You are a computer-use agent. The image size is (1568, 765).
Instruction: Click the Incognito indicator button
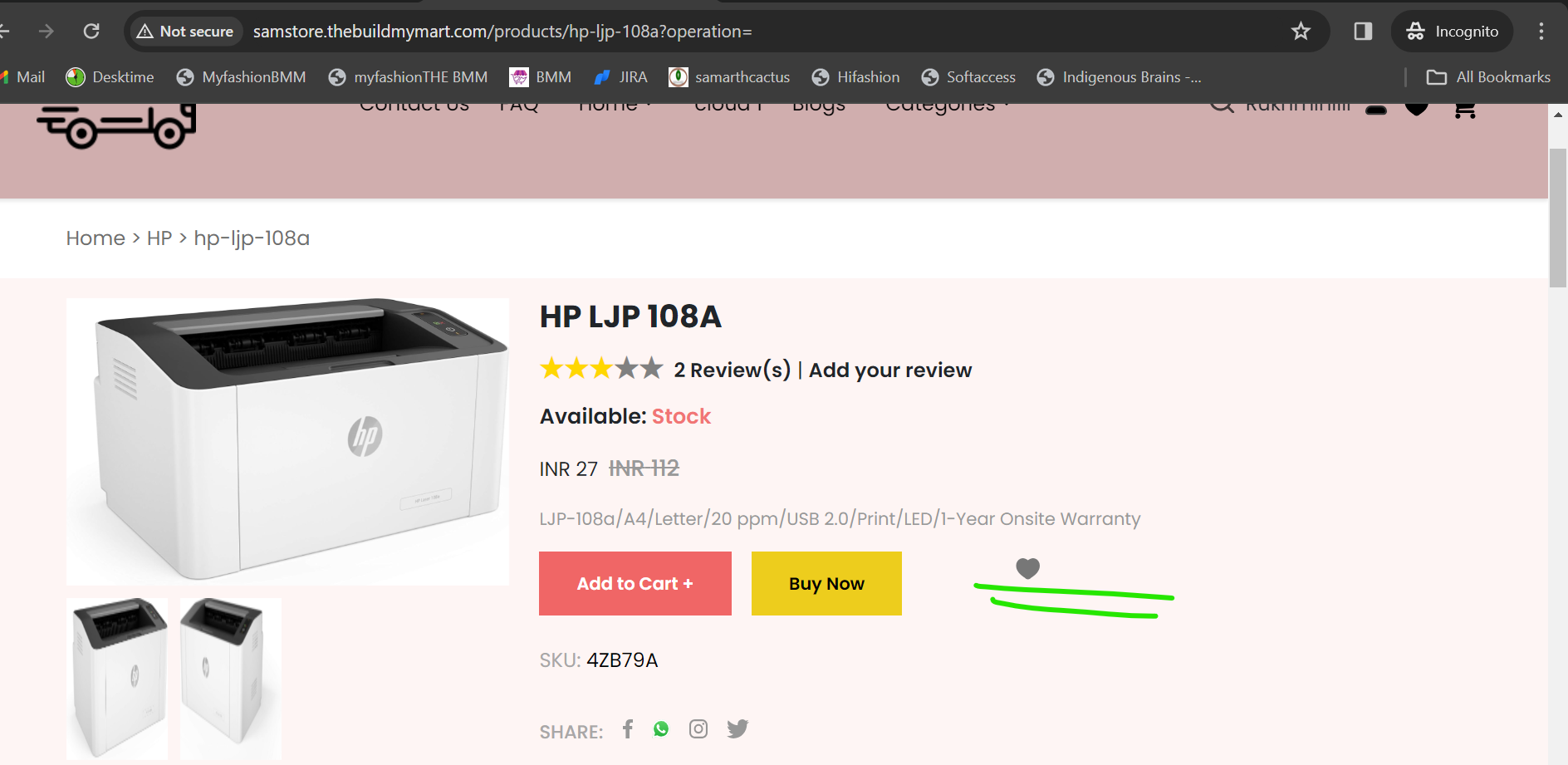(1452, 32)
